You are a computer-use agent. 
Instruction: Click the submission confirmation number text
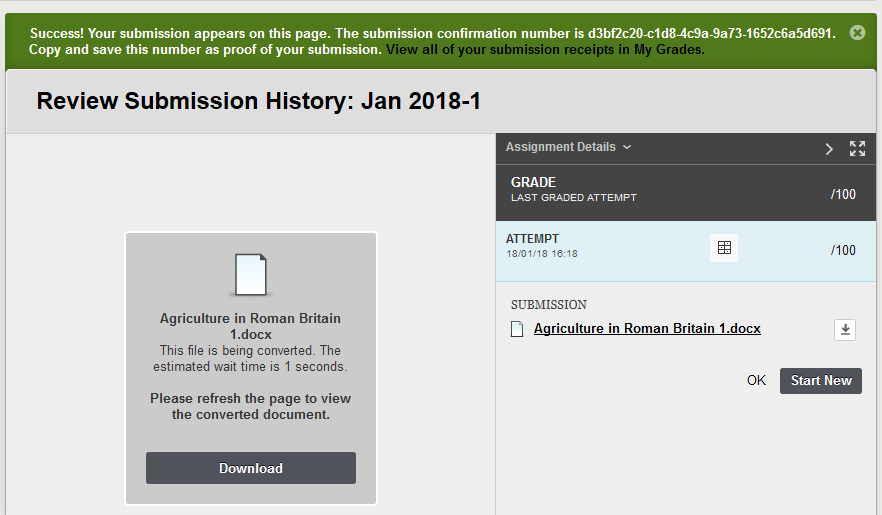(710, 33)
